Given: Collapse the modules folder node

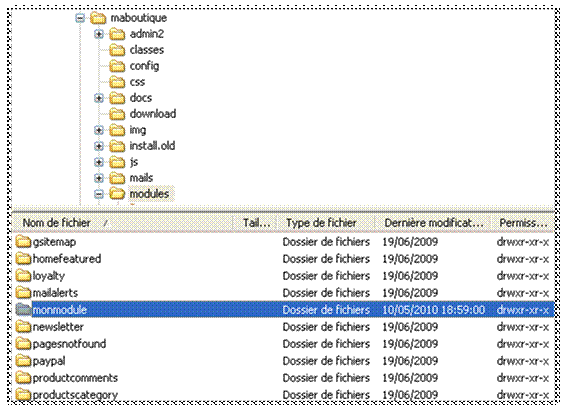Looking at the screenshot, I should [x=99, y=194].
